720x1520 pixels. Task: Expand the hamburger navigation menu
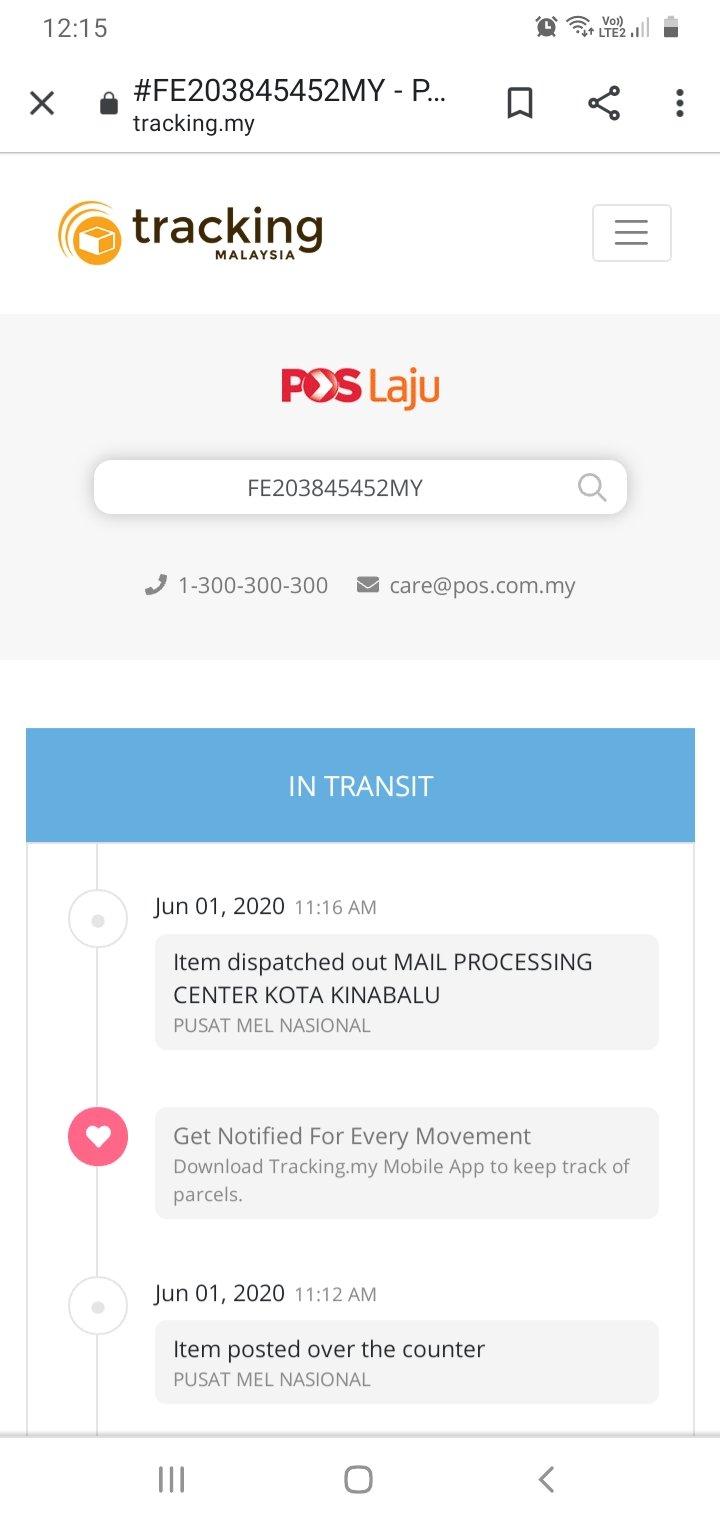pos(632,233)
